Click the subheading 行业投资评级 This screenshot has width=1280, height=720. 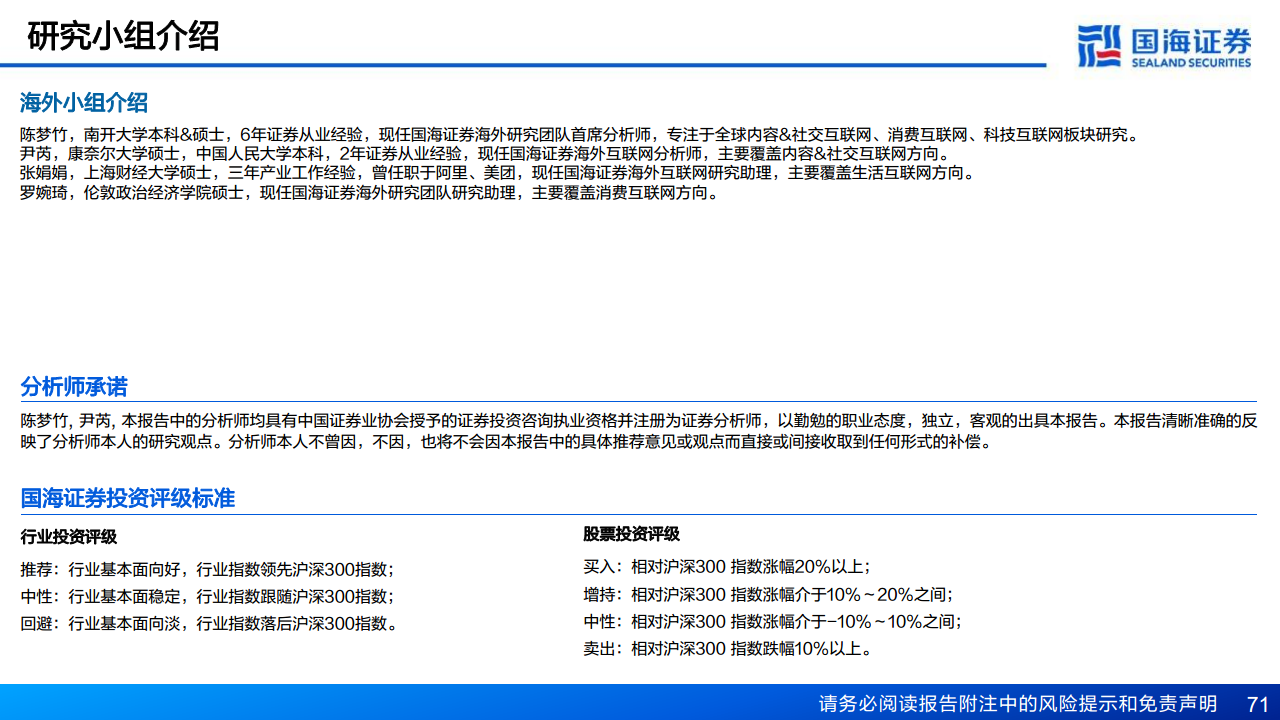69,537
